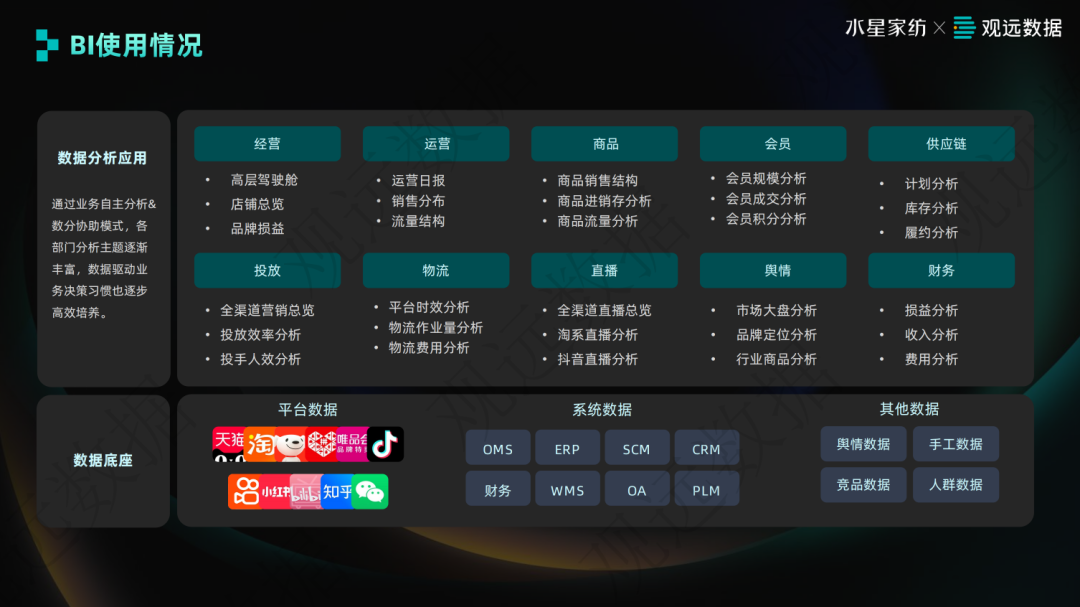Click the JD dog mascot icon
The image size is (1080, 607).
290,444
